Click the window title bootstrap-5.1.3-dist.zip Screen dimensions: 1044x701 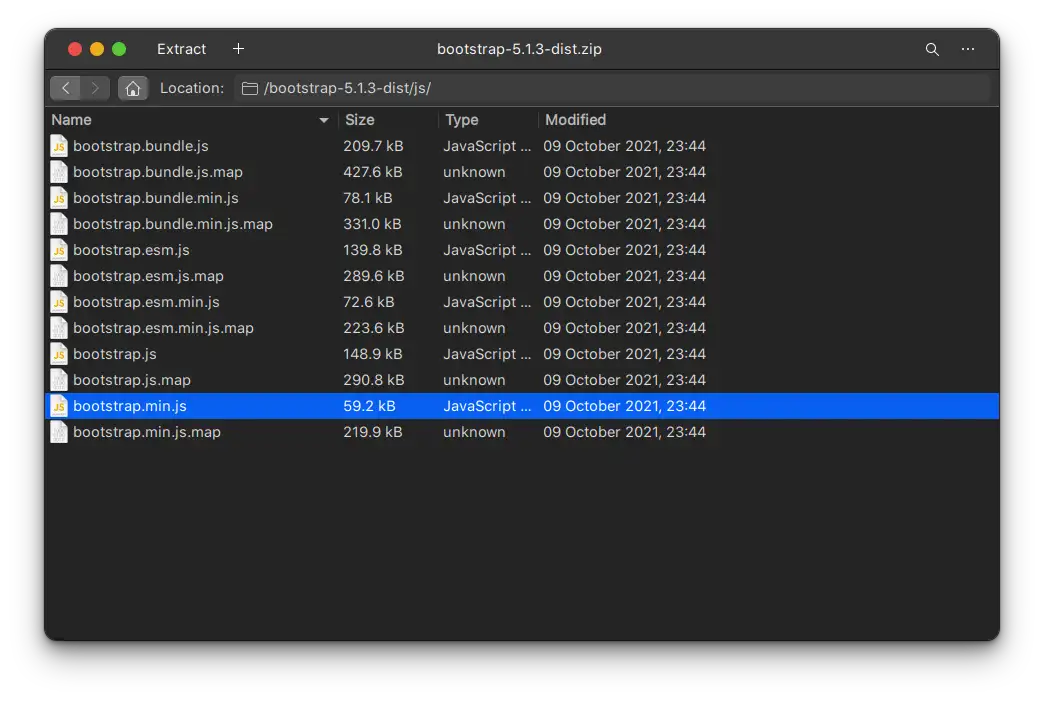pos(519,49)
